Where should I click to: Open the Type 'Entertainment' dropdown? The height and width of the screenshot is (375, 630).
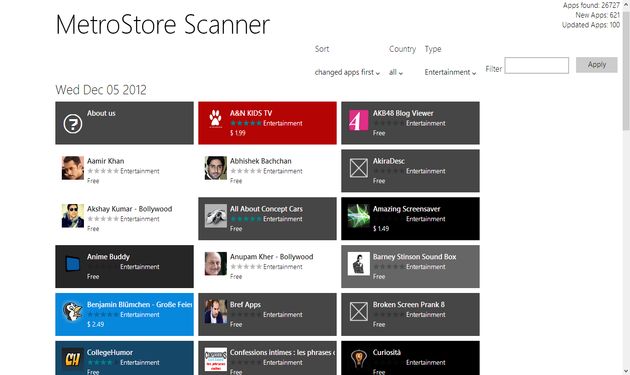tap(450, 72)
